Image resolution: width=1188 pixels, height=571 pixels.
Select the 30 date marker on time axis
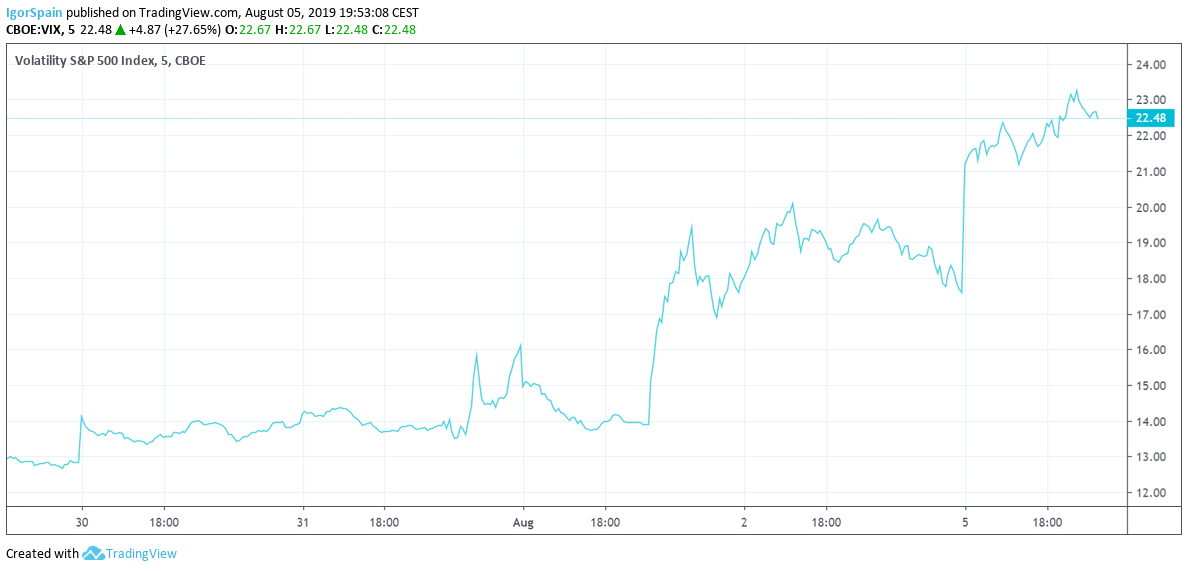83,522
